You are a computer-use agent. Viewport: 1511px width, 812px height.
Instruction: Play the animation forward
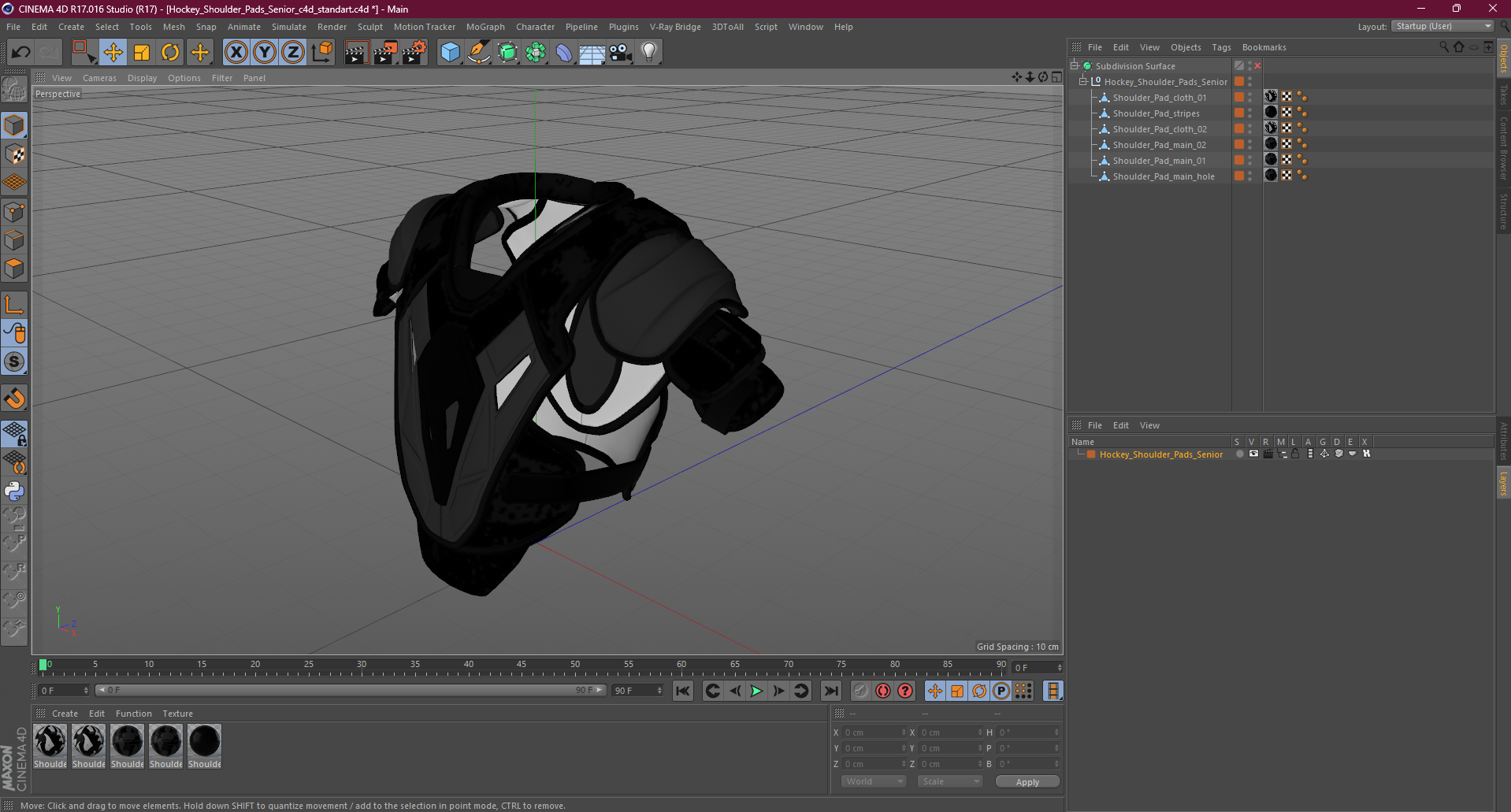(756, 691)
